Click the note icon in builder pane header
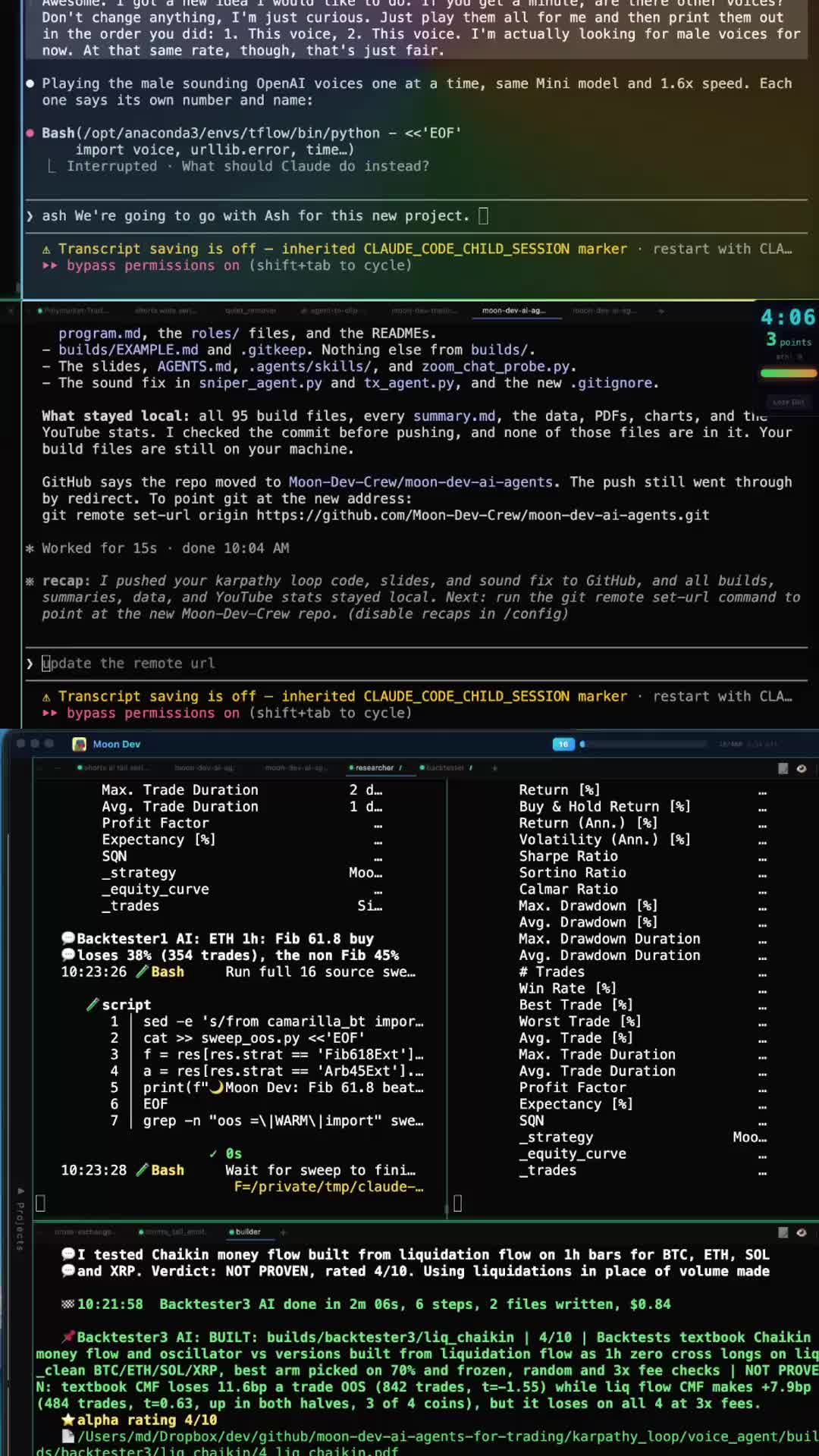819x1456 pixels. pos(783,1232)
